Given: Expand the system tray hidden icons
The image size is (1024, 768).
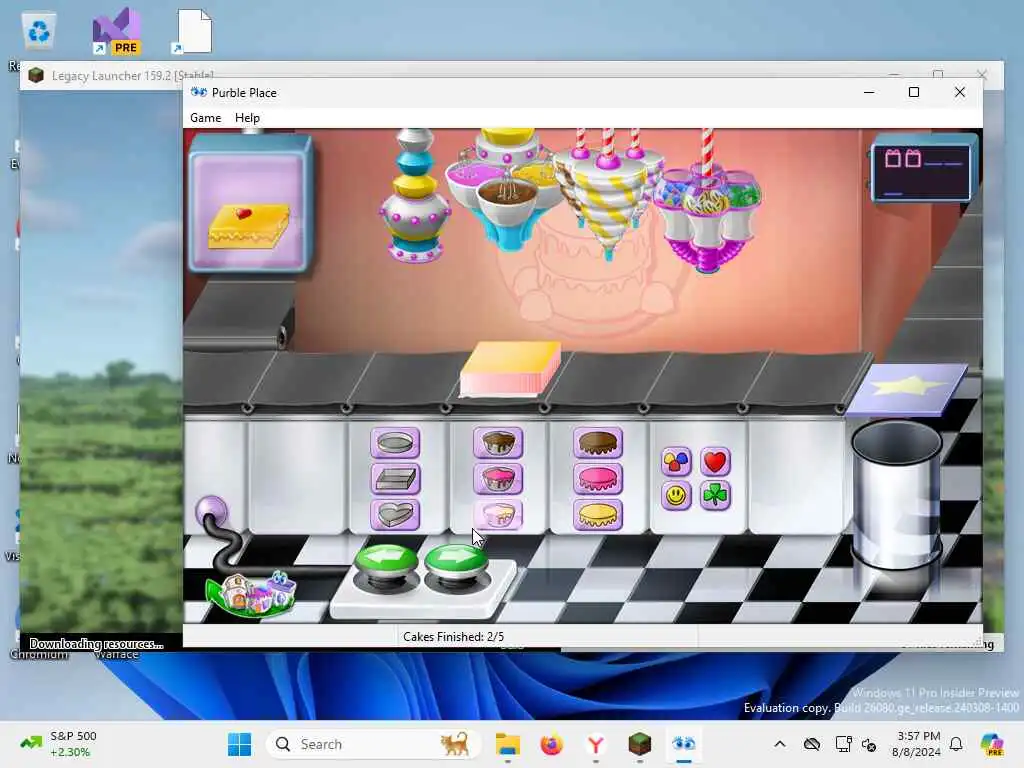Looking at the screenshot, I should pos(780,744).
